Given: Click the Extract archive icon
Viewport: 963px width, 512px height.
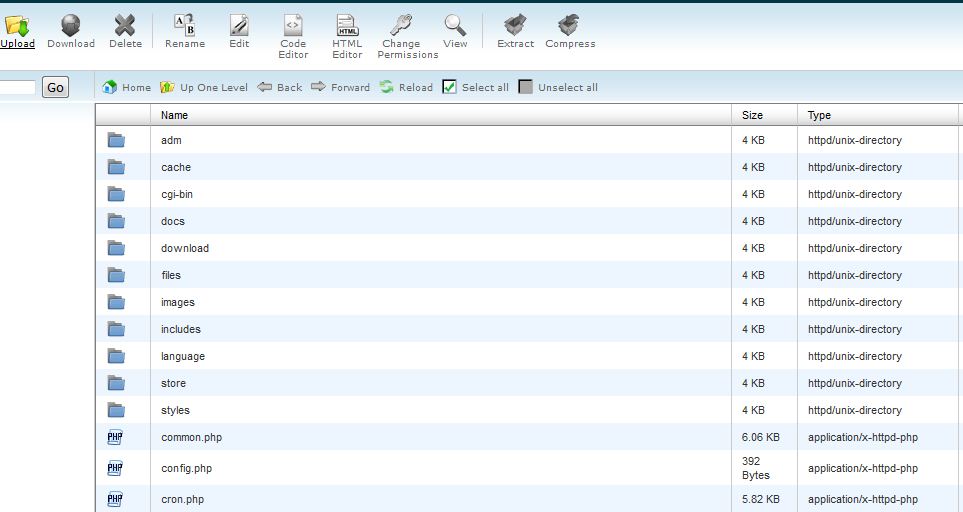Looking at the screenshot, I should point(515,25).
